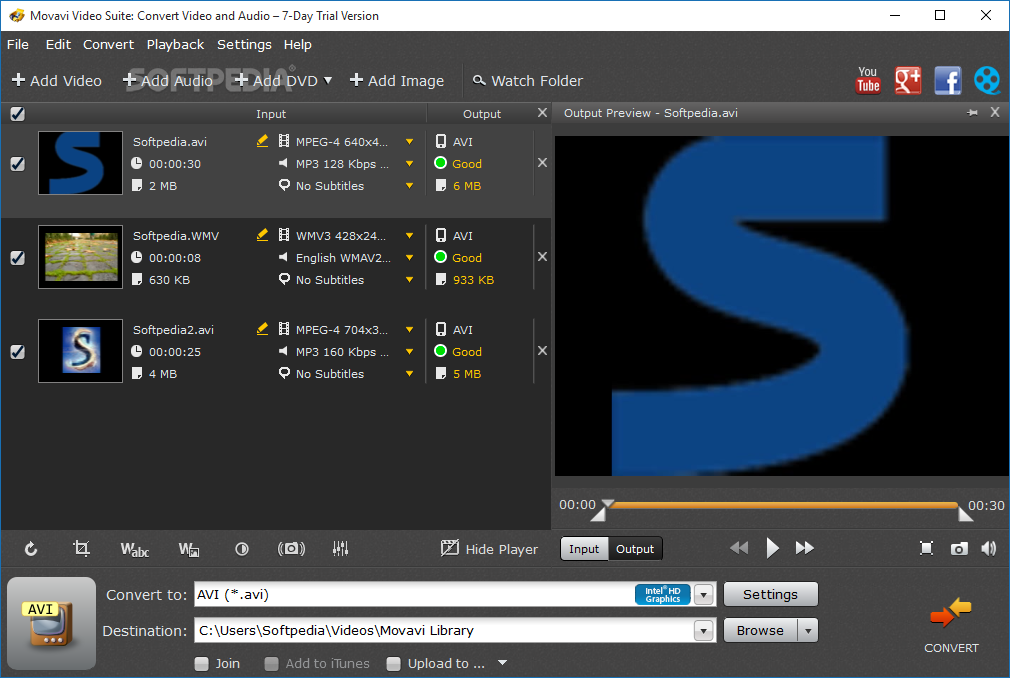Click the Facebook icon
The width and height of the screenshot is (1010, 678).
948,80
